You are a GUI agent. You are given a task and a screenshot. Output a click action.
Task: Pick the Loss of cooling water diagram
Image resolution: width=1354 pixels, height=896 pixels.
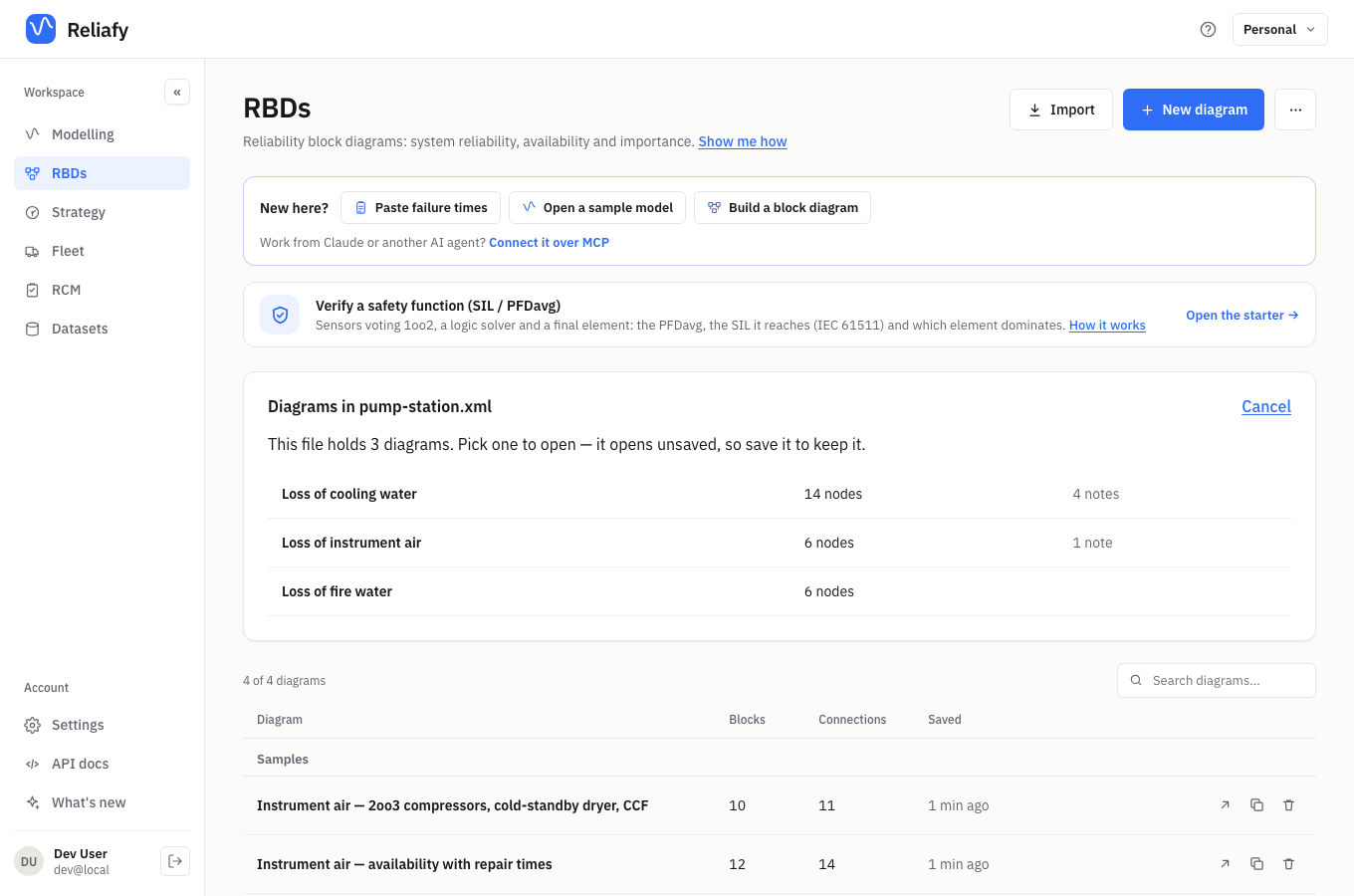779,494
